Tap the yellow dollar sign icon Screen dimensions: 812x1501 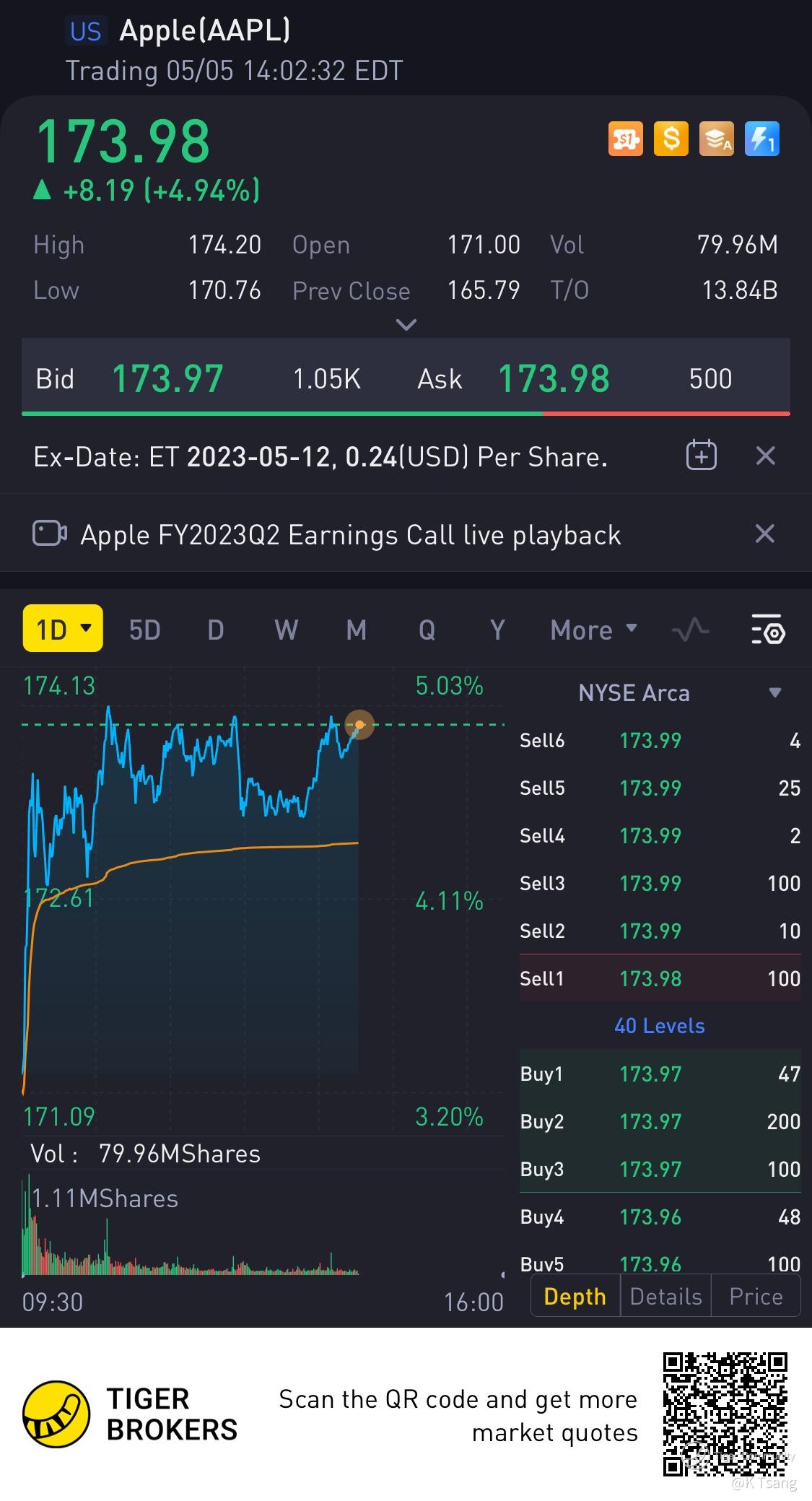pyautogui.click(x=671, y=139)
